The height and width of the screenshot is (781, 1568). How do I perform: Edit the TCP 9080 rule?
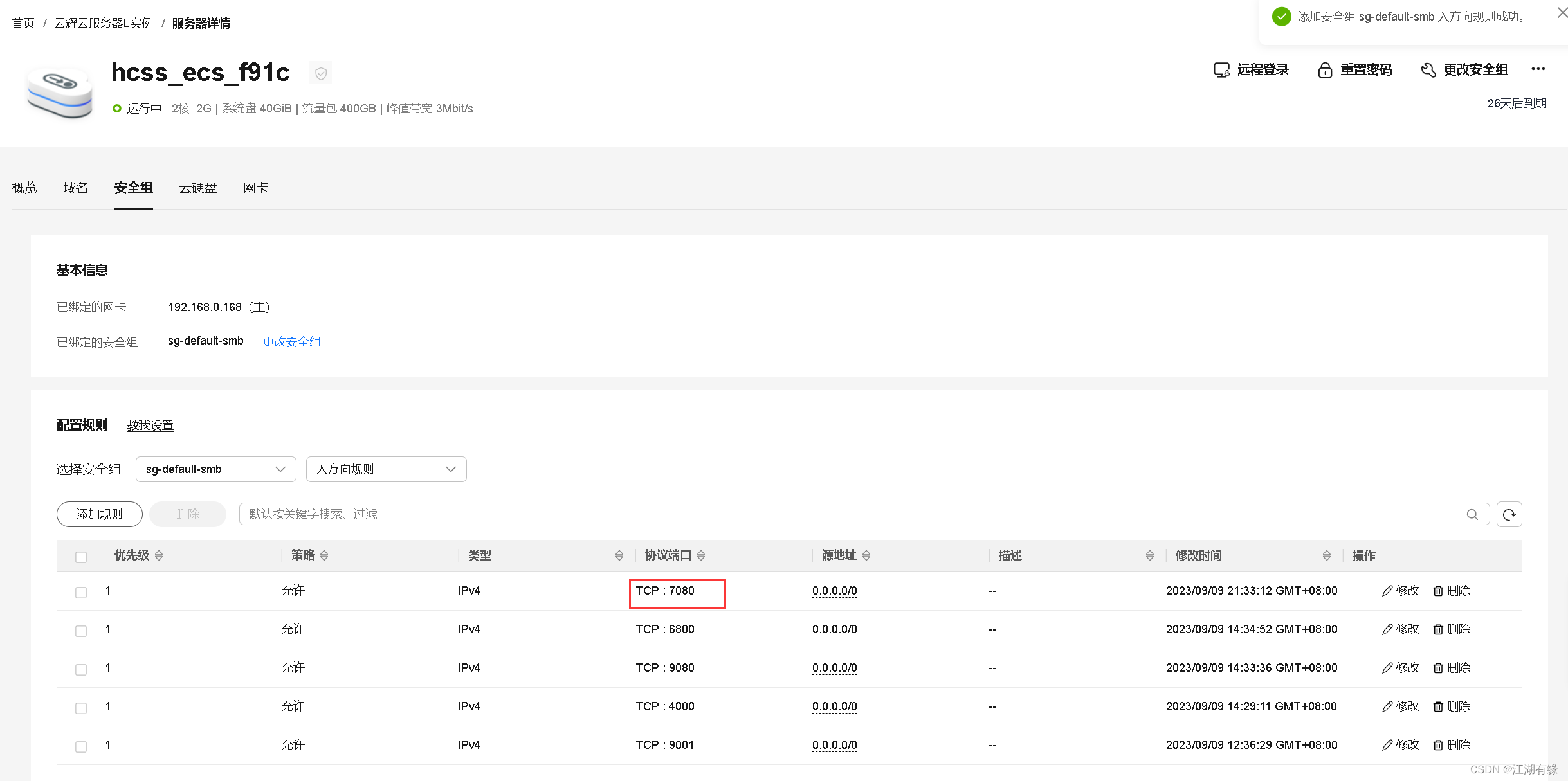(x=1400, y=668)
